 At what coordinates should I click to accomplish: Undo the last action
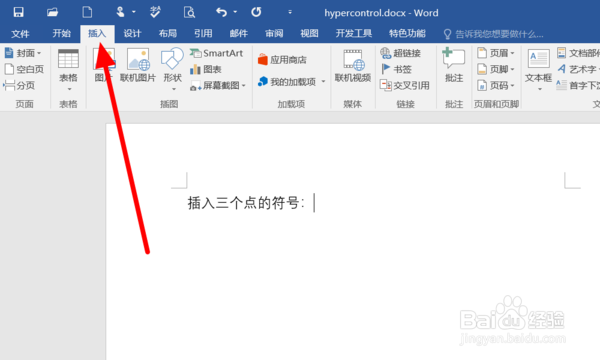221,12
